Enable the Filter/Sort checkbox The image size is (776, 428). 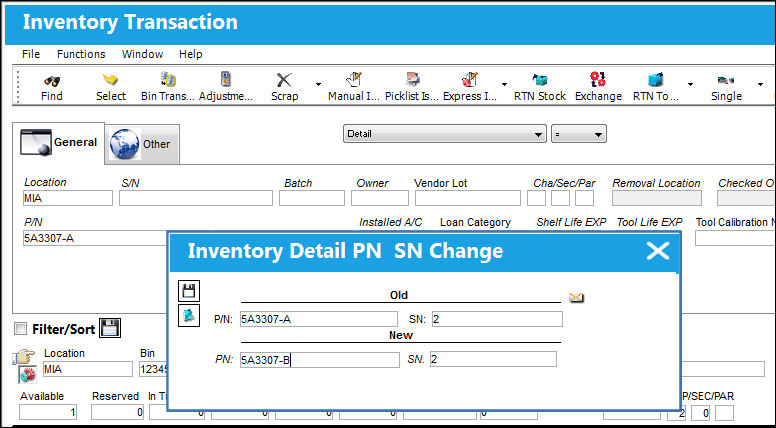coord(20,329)
